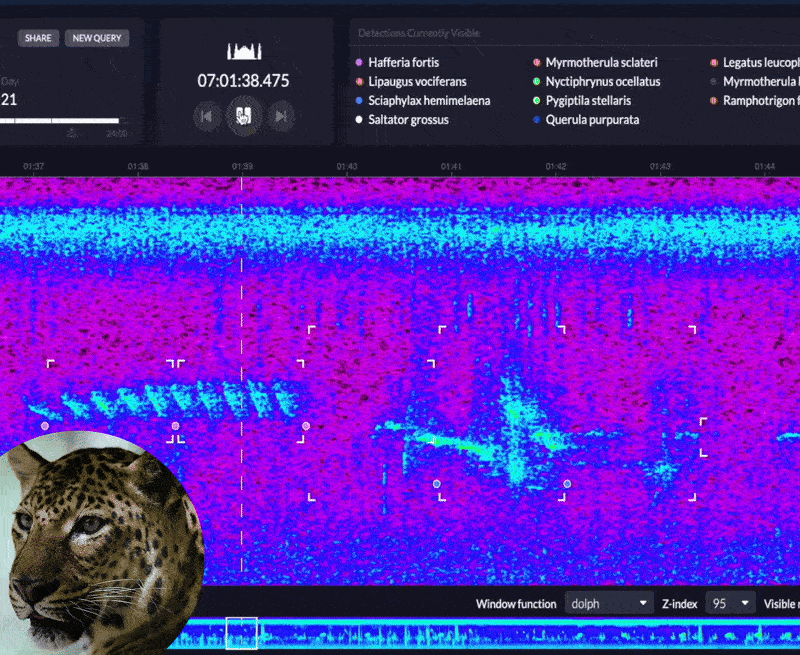Start a NEW QUERY
Viewport: 800px width, 655px height.
pos(97,38)
